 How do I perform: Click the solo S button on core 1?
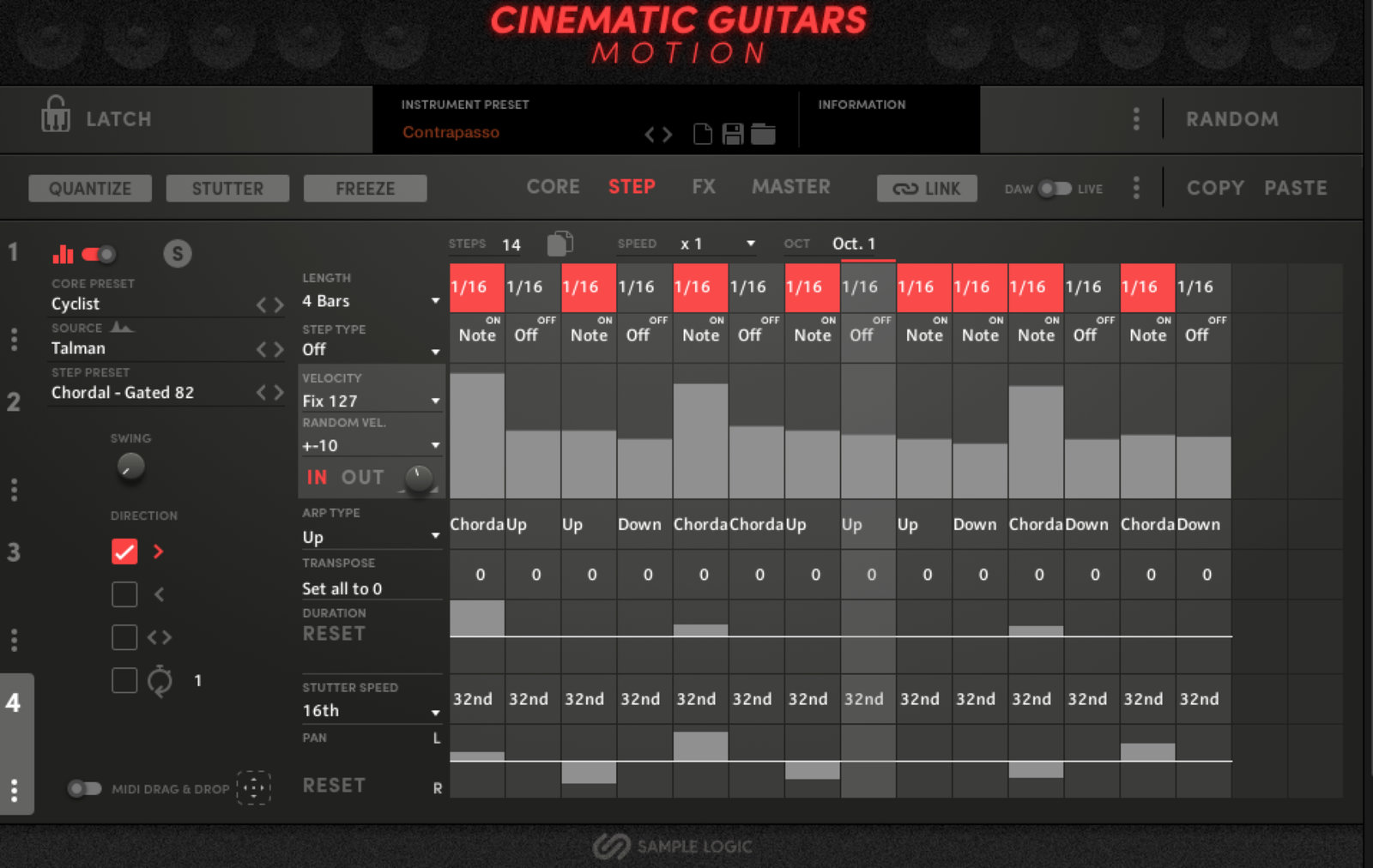coord(178,253)
